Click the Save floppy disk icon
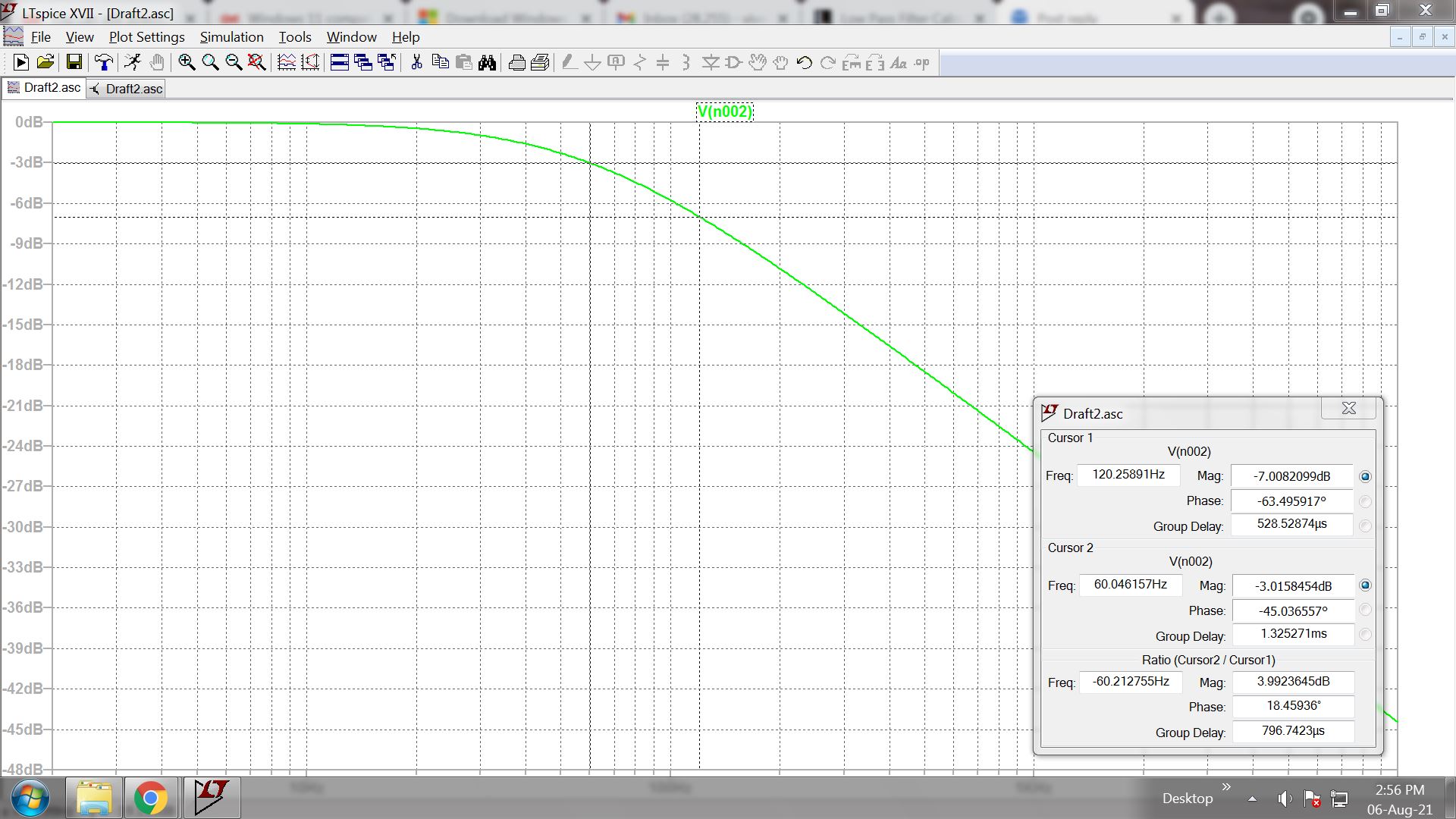1456x819 pixels. [x=74, y=63]
